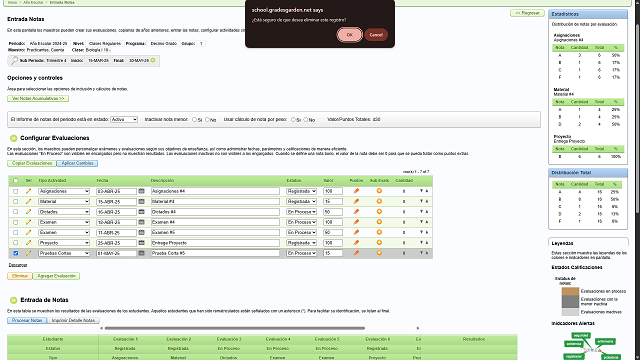
Task: Select Sí for Inactivar nota menor
Action: [194, 120]
